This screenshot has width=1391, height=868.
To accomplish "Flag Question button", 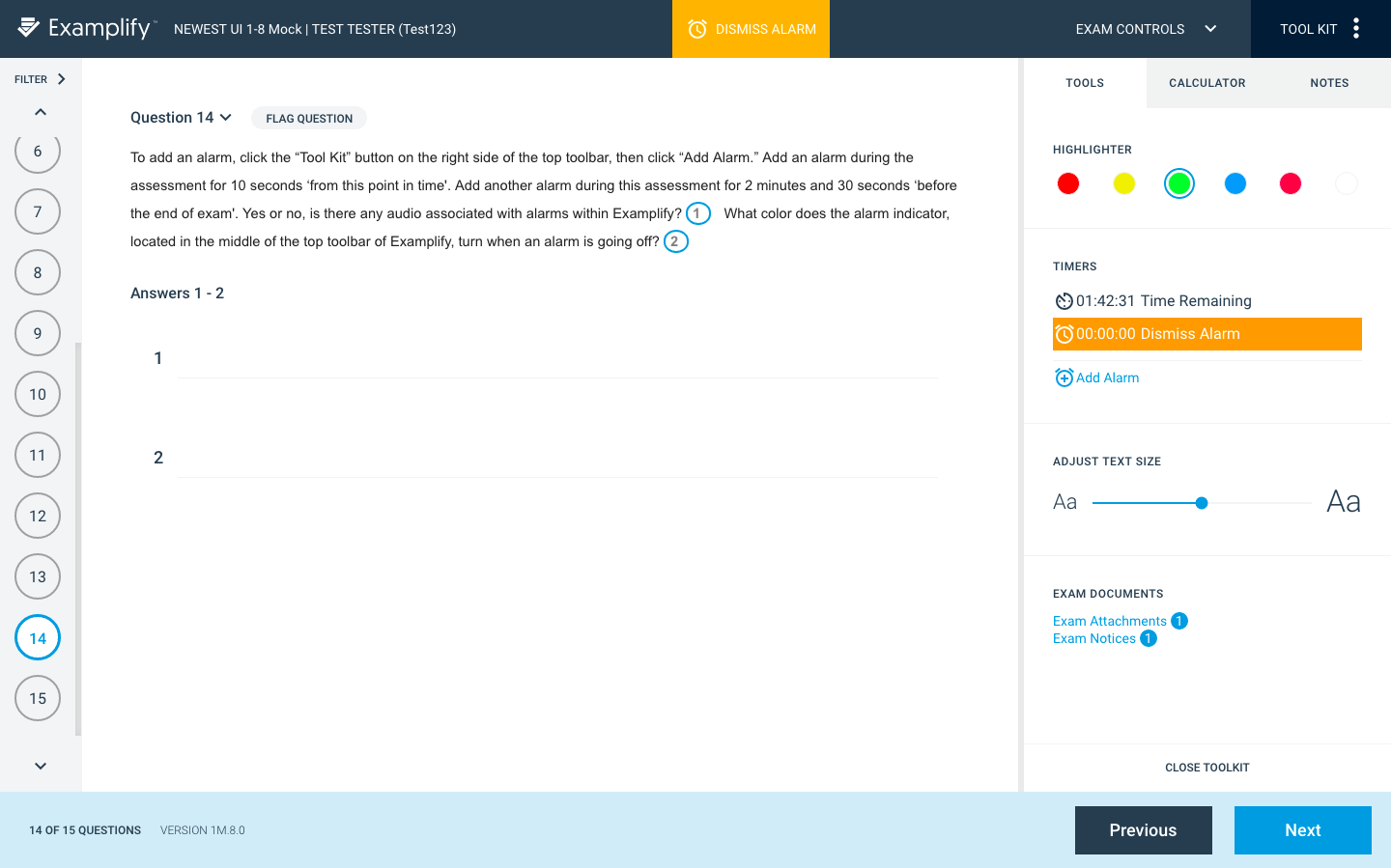I will click(x=309, y=118).
